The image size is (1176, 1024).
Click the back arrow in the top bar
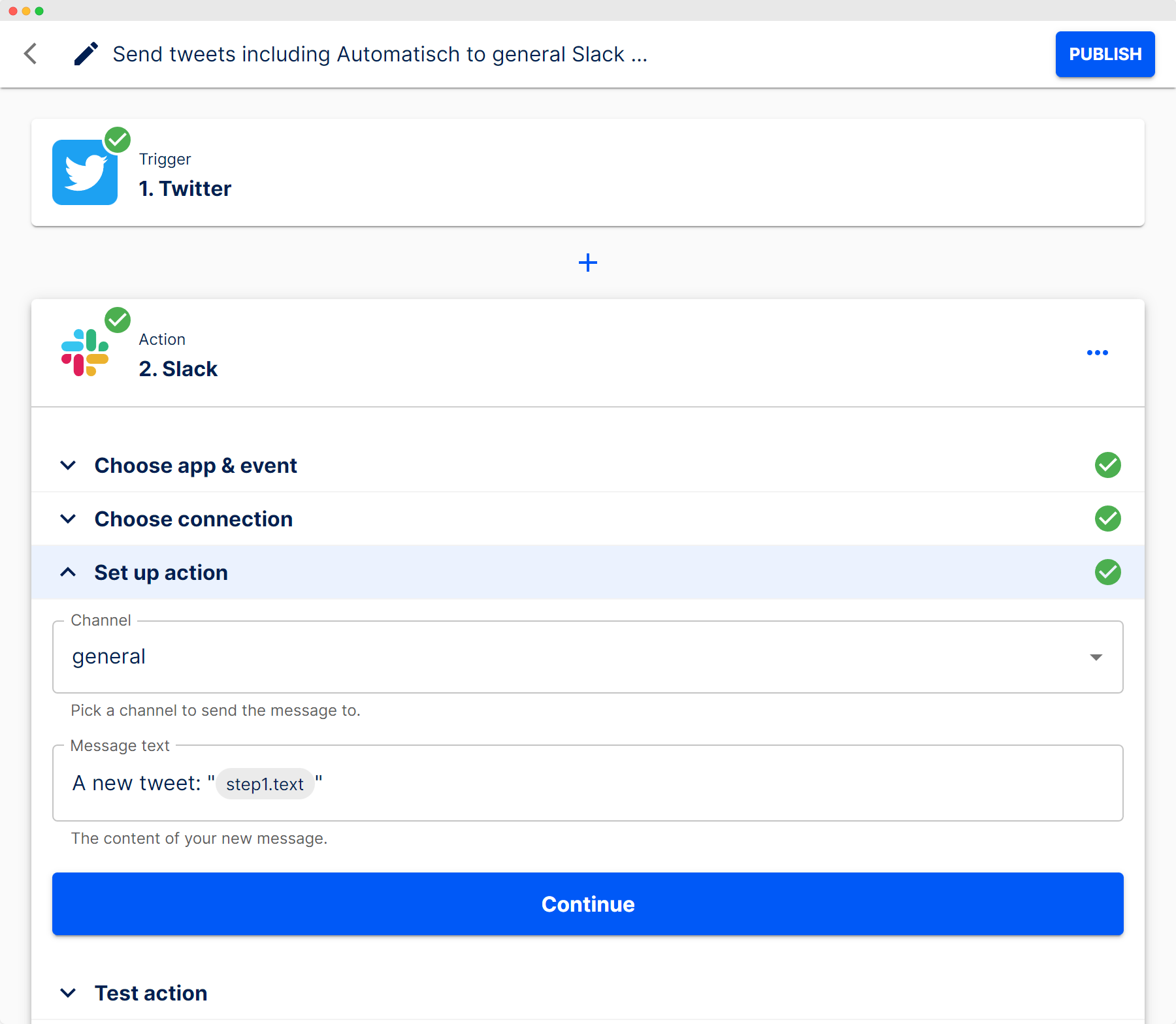point(31,54)
